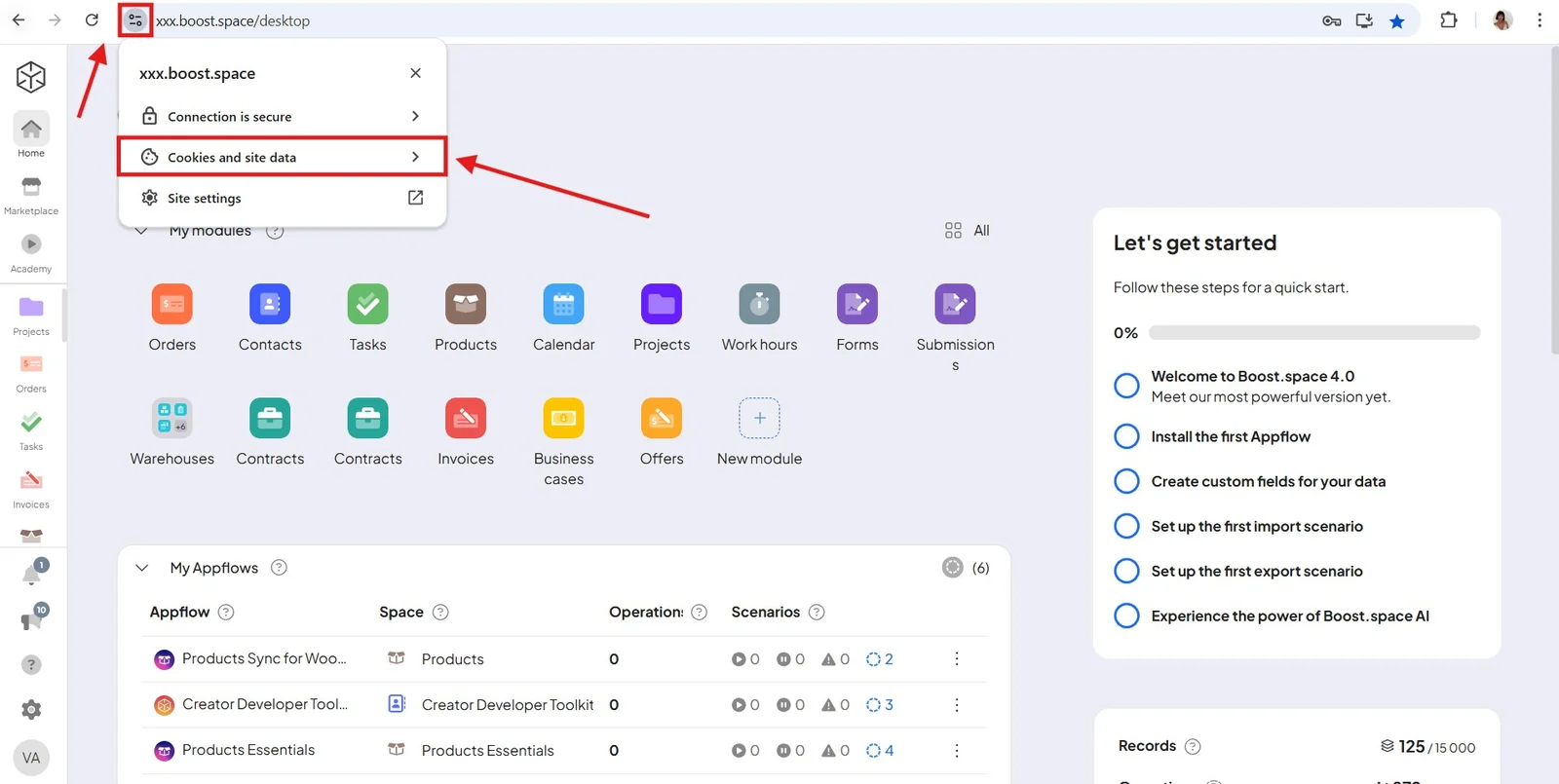Open the Chrome profile avatar
This screenshot has height=784, width=1559.
[1502, 20]
